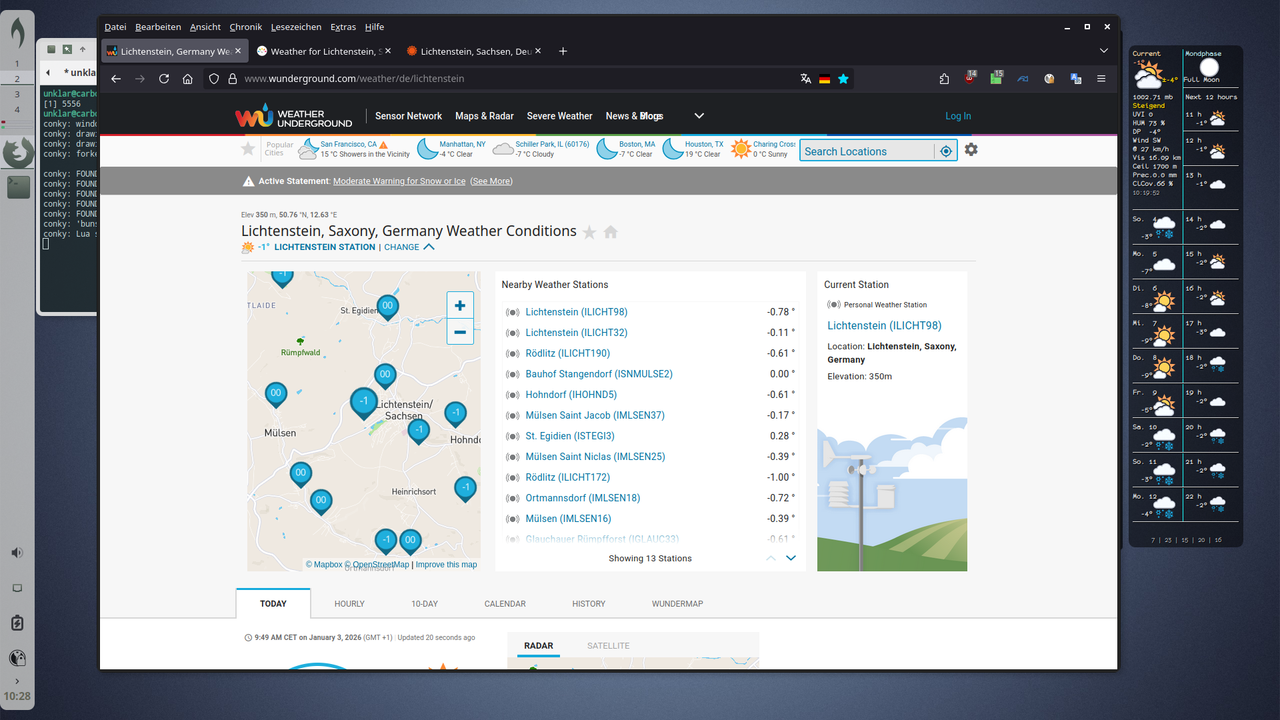1280x720 pixels.
Task: Show next stations with the down arrow
Action: [791, 558]
